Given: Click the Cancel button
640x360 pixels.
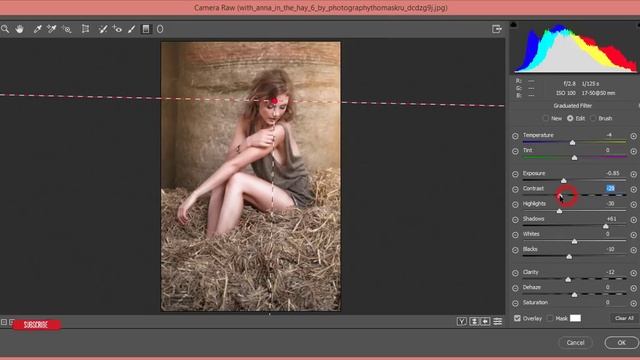Looking at the screenshot, I should pos(575,342).
